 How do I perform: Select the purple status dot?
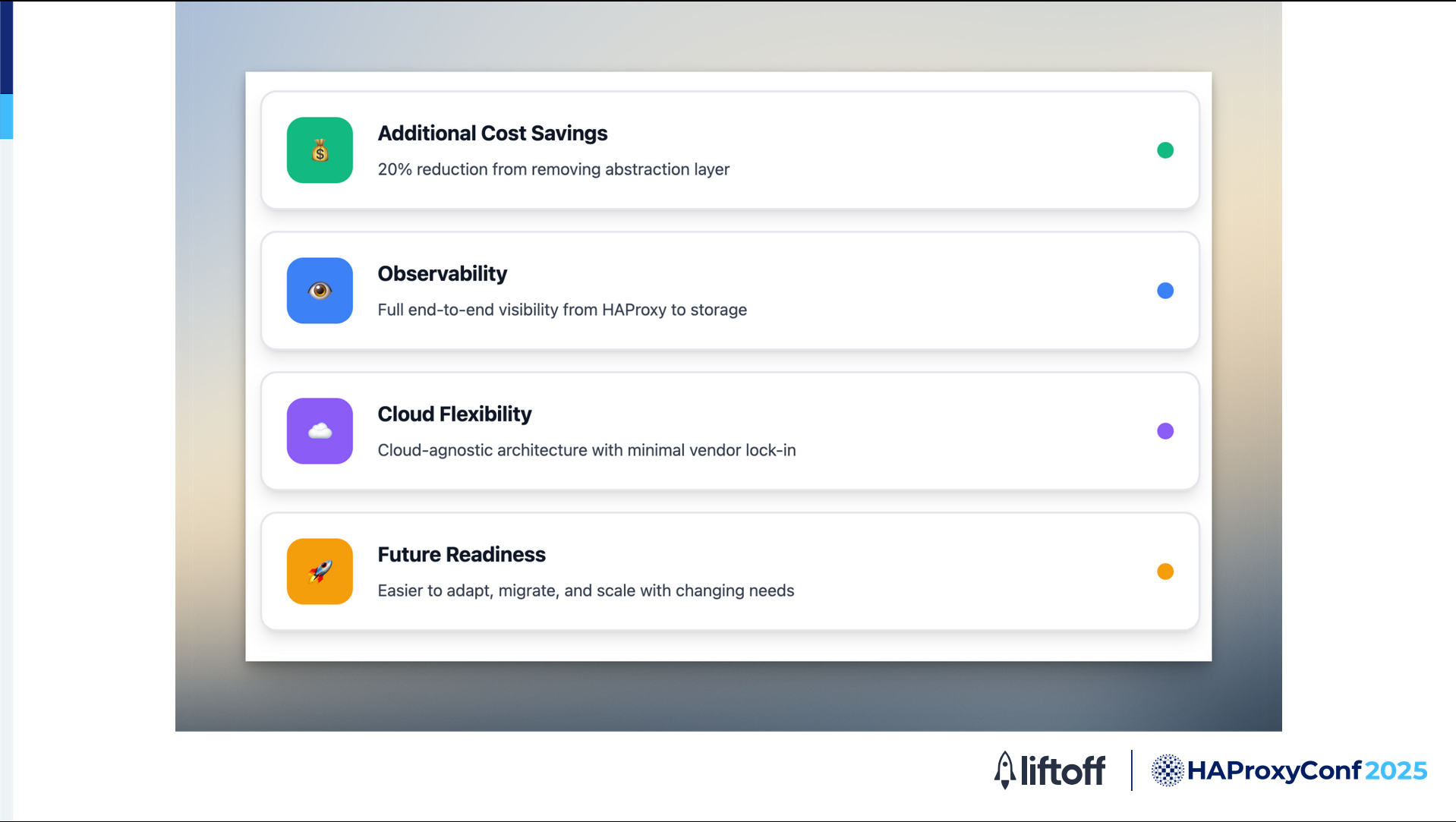tap(1165, 431)
